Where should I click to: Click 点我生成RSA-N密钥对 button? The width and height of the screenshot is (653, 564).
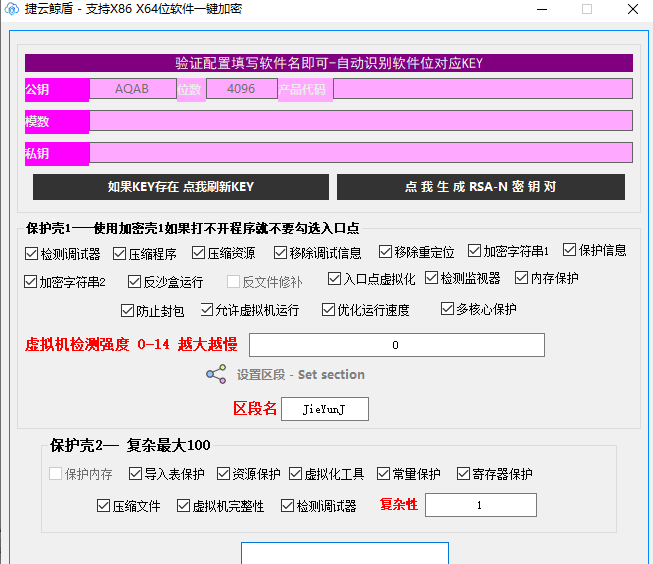481,187
